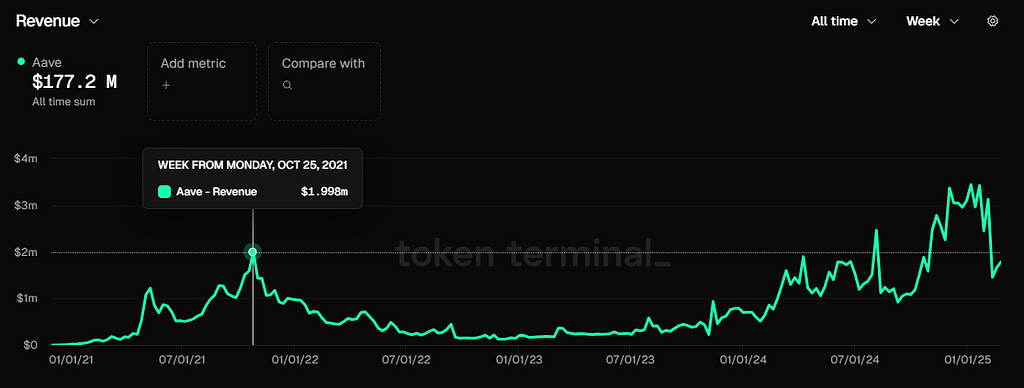Viewport: 1024px width, 388px height.
Task: Open the All time range dropdown
Action: (x=843, y=21)
